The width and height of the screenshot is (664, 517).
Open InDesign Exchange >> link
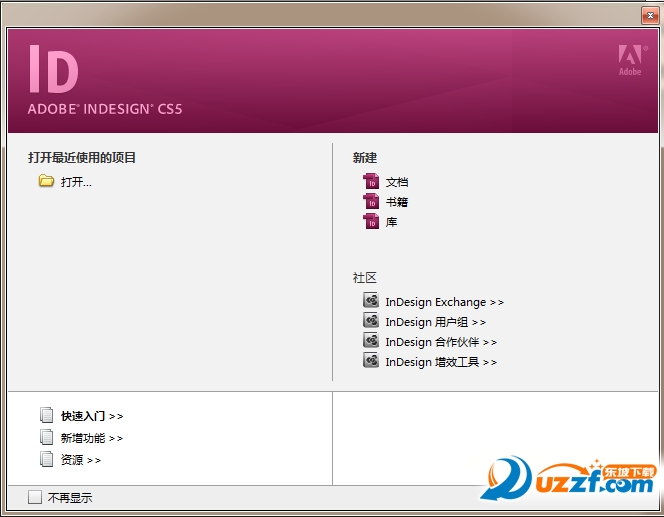(x=445, y=302)
